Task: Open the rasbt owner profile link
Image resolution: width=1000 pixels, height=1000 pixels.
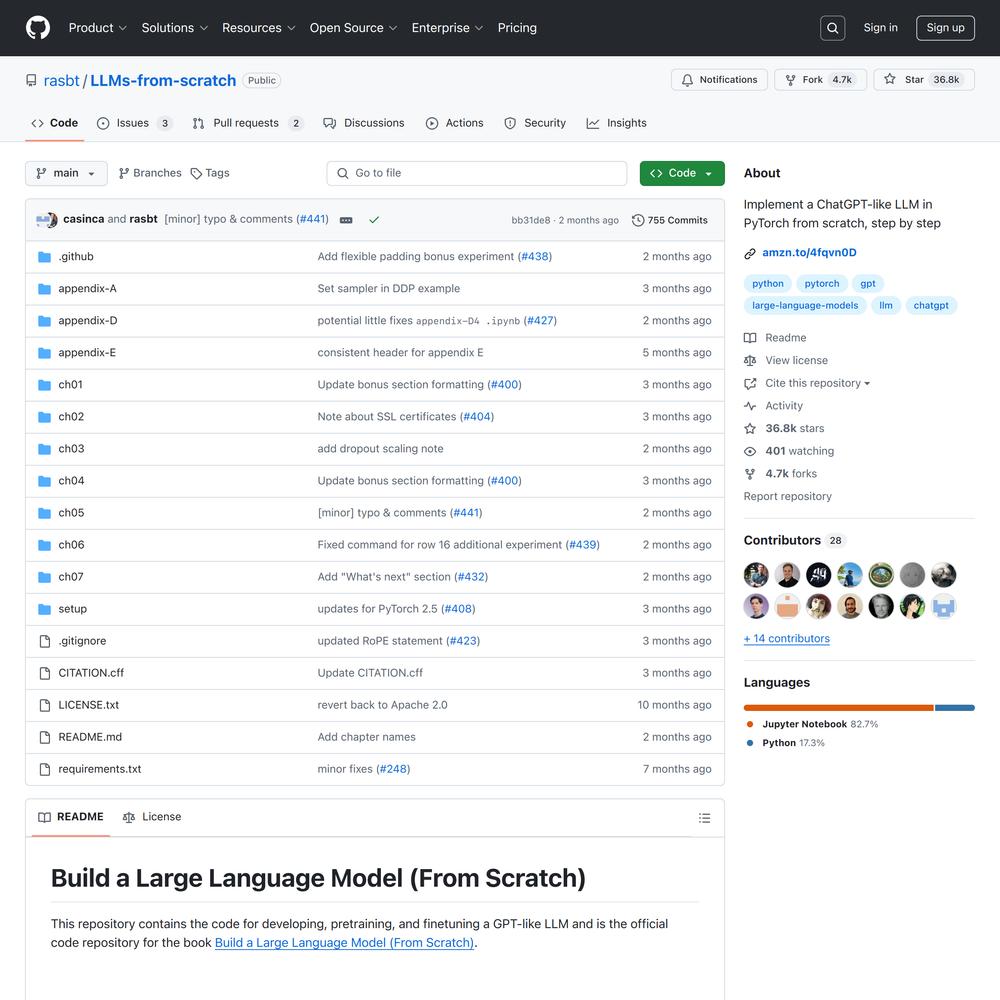Action: 61,81
